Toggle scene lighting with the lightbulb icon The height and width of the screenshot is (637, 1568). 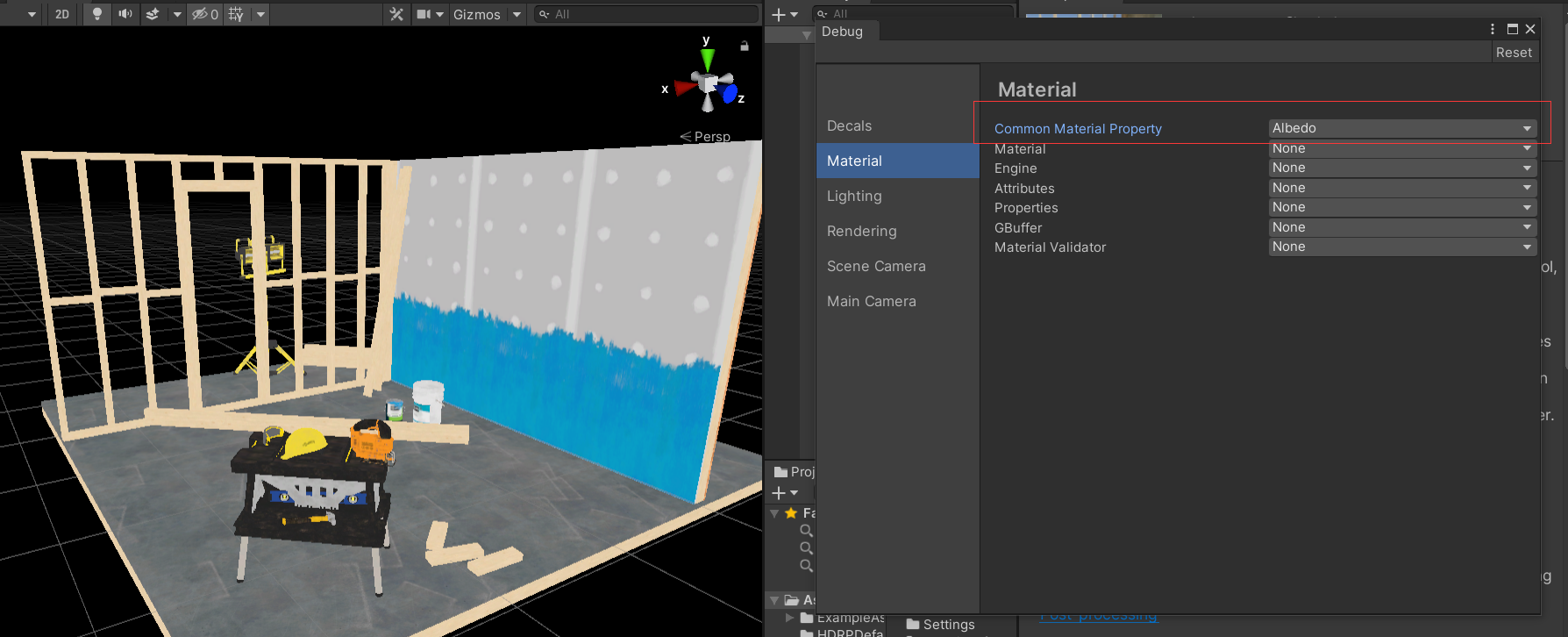tap(97, 14)
